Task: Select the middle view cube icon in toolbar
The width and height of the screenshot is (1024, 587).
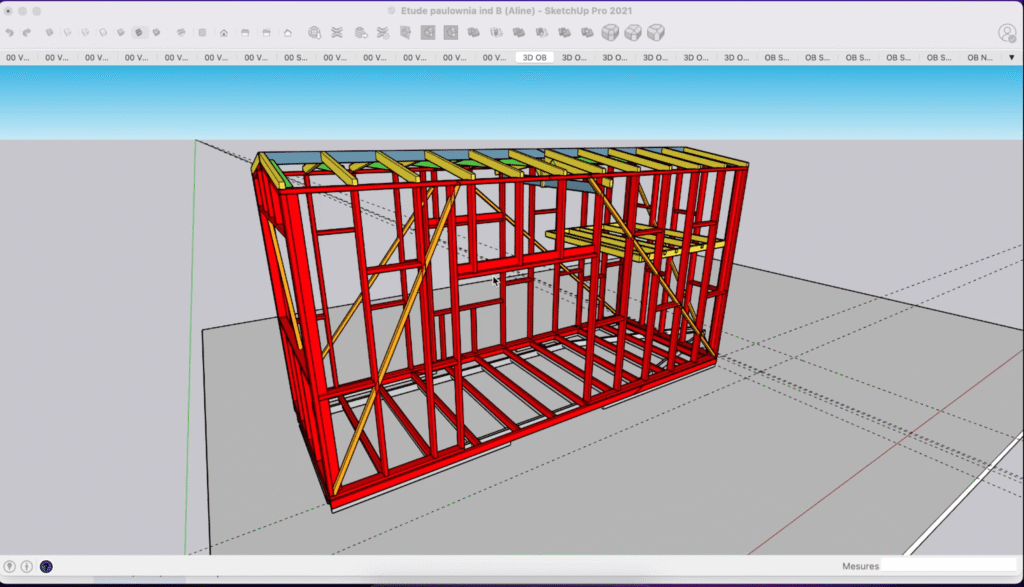Action: 633,31
